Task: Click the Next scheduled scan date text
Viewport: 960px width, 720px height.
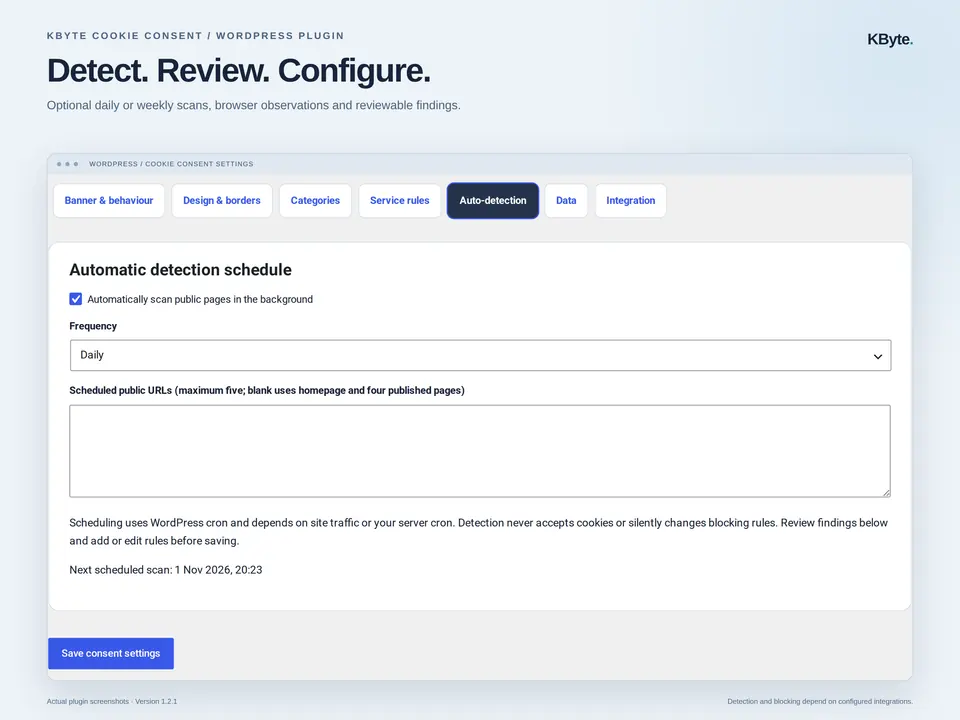Action: (x=166, y=570)
